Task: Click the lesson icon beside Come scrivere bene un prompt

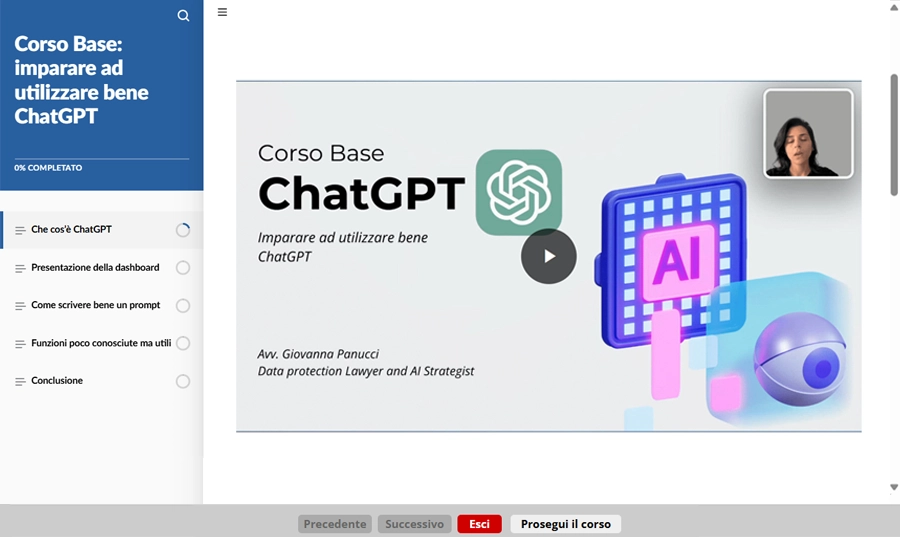Action: tap(20, 306)
